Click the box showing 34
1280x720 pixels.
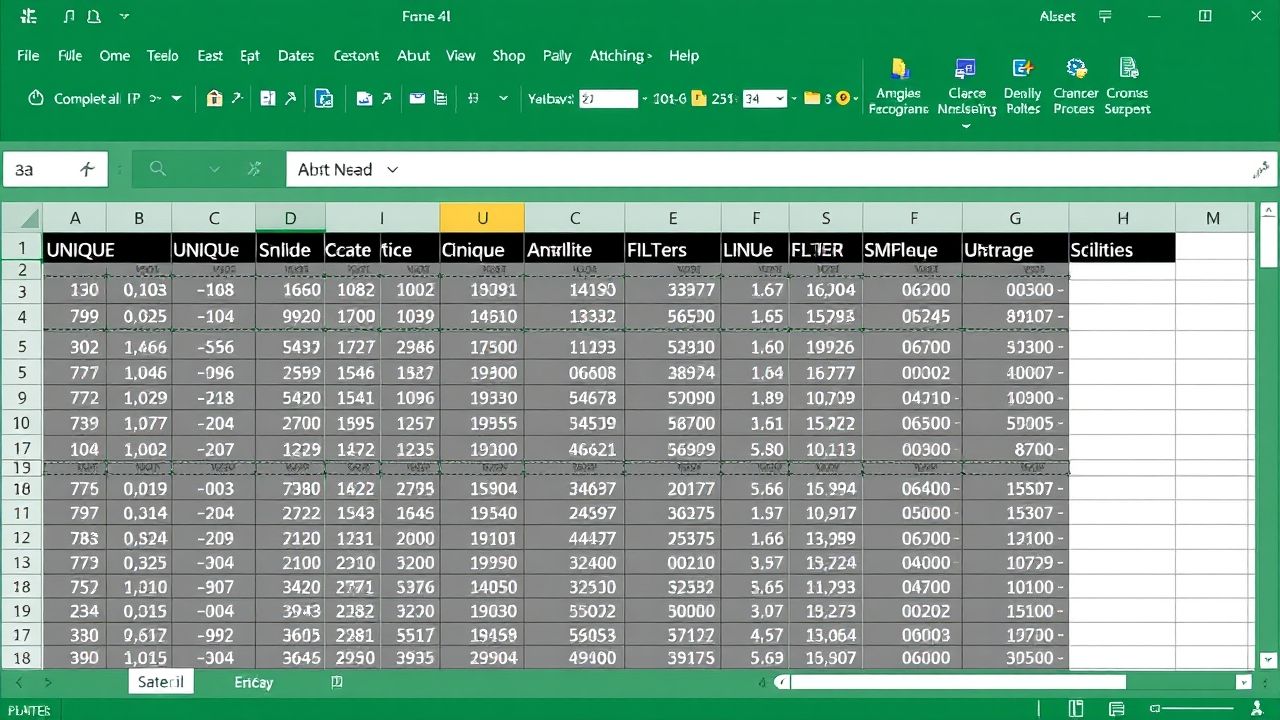[764, 99]
